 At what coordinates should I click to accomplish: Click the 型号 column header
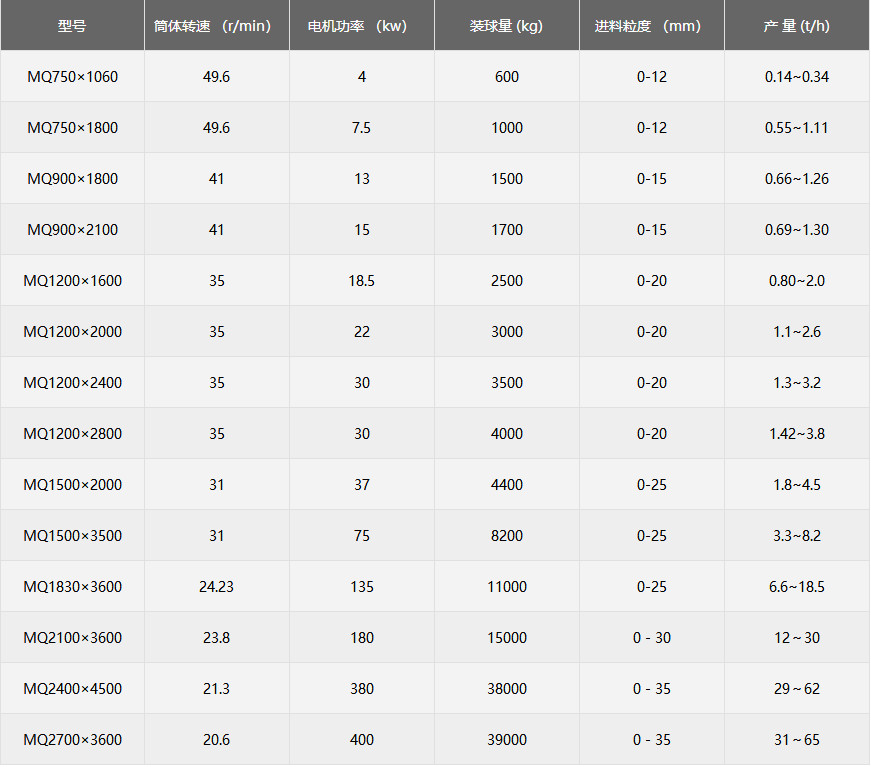pyautogui.click(x=72, y=26)
